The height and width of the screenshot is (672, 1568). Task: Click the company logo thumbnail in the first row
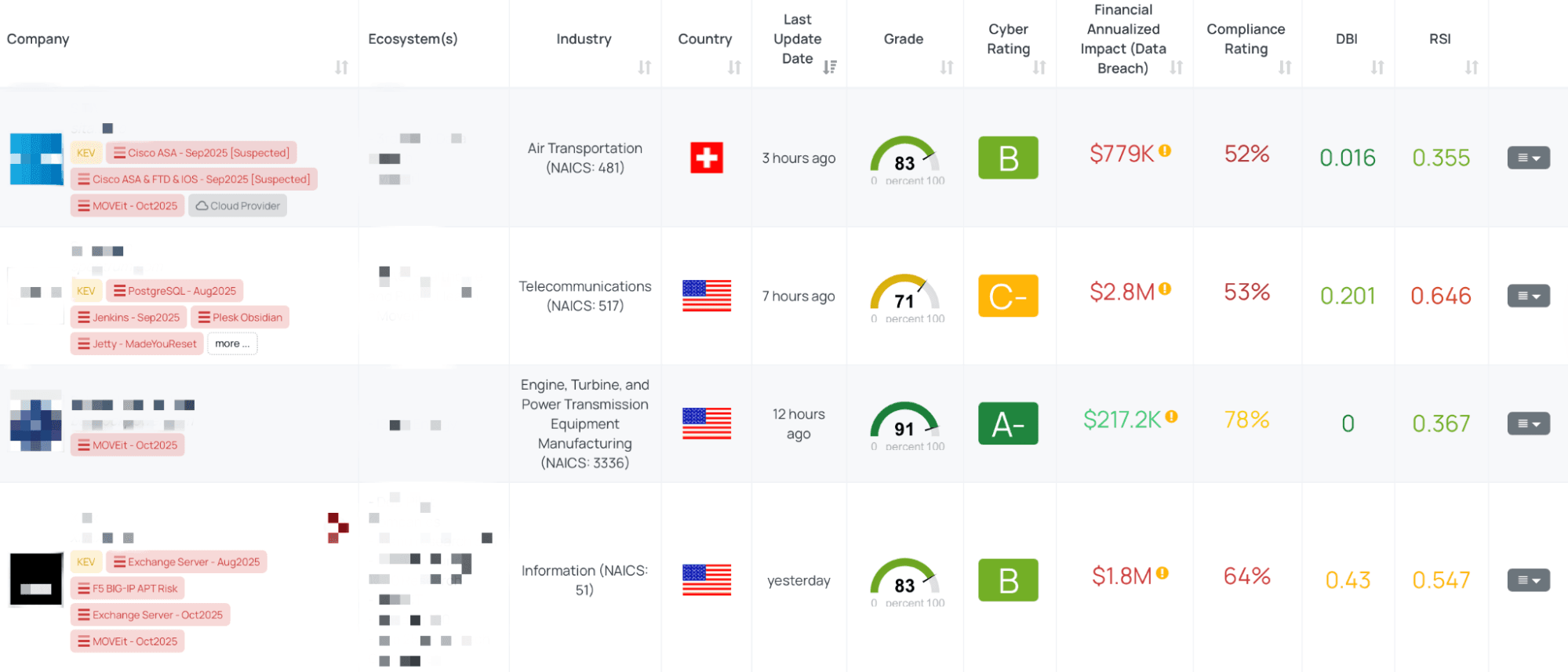(x=36, y=158)
